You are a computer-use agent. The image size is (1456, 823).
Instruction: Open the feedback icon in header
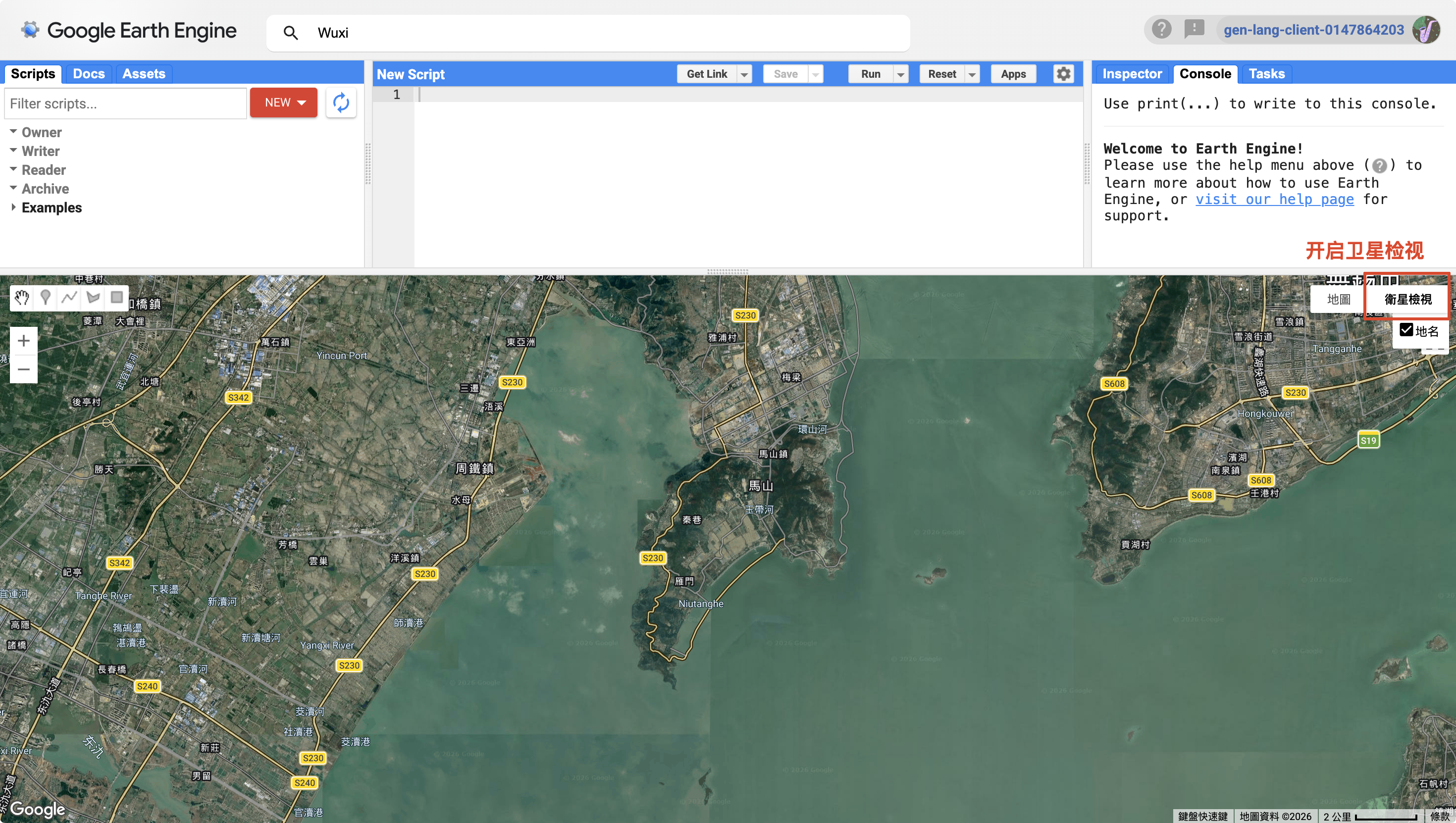(1195, 29)
